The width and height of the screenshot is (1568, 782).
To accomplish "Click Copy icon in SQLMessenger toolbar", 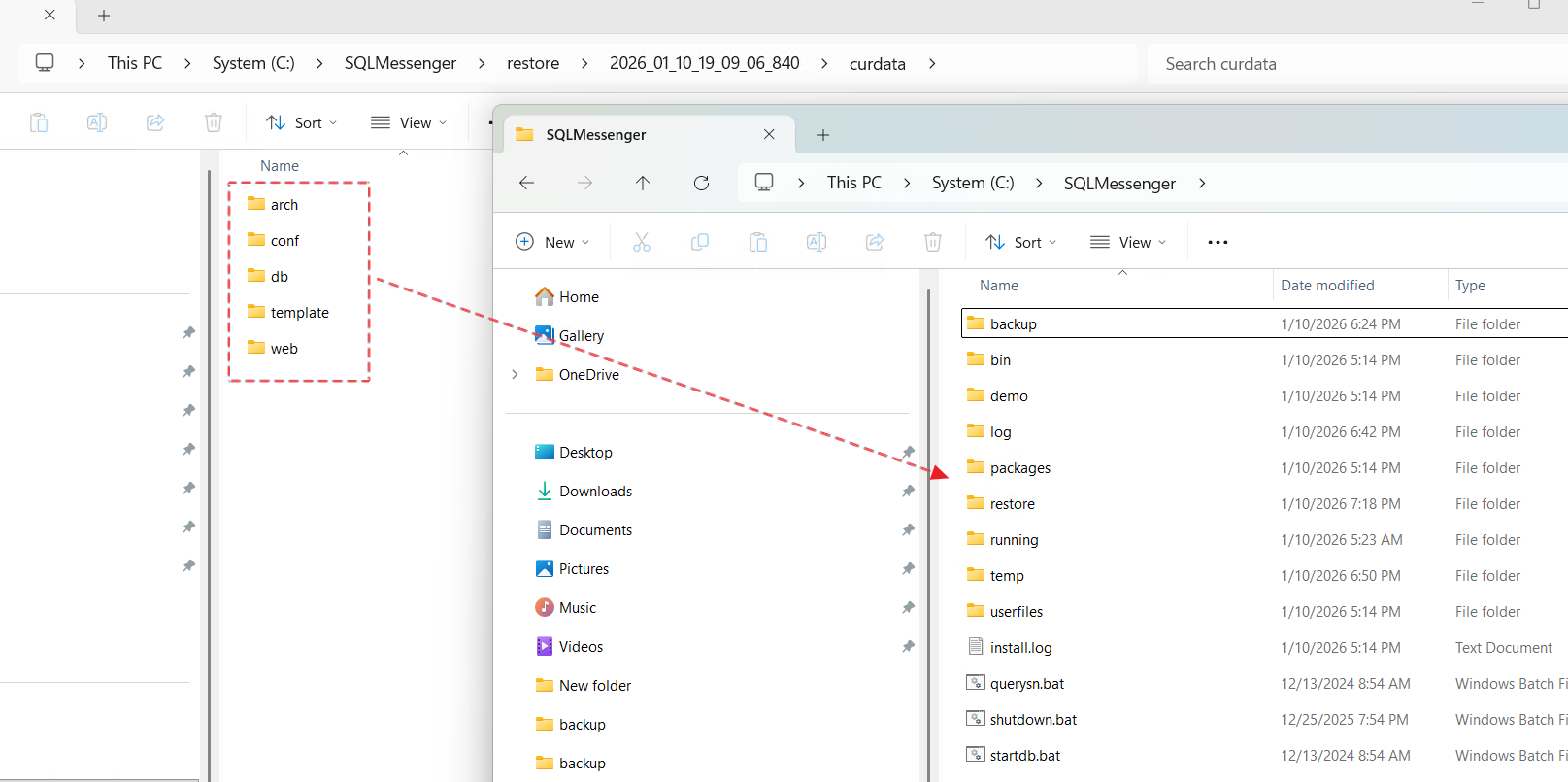I will click(x=700, y=242).
